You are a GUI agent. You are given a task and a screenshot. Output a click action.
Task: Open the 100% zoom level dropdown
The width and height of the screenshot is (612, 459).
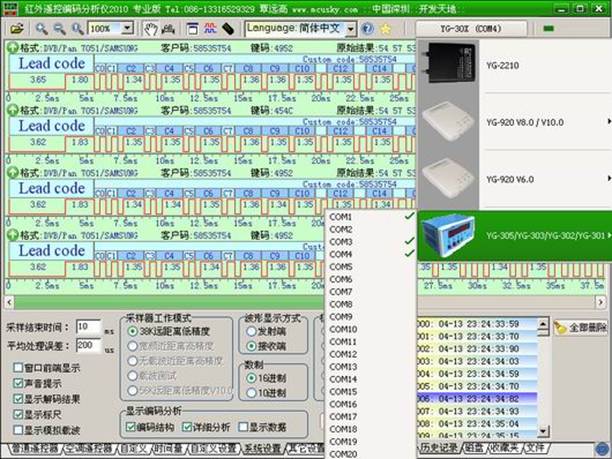click(129, 29)
